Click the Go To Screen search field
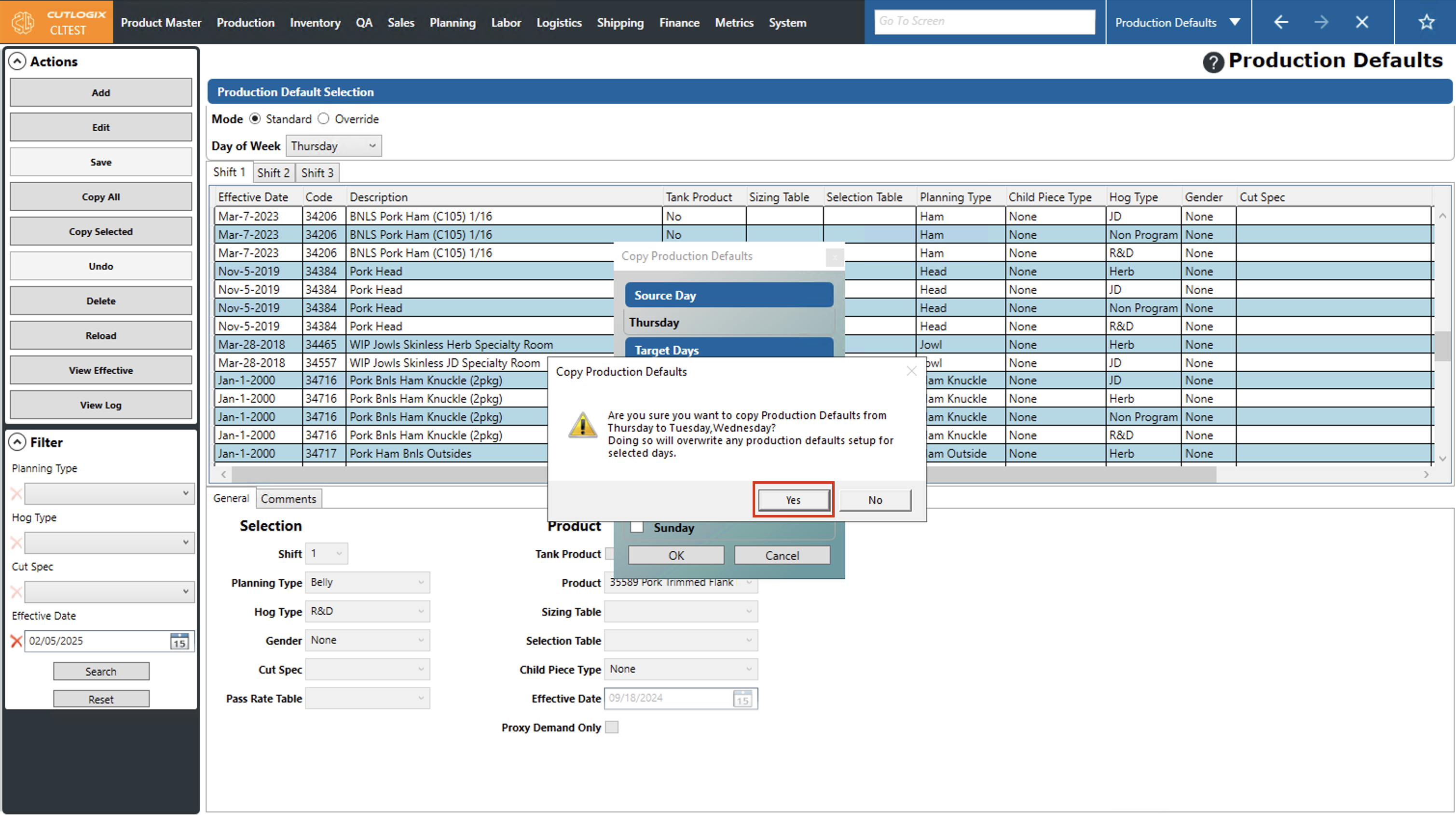This screenshot has width=1456, height=815. [x=984, y=22]
